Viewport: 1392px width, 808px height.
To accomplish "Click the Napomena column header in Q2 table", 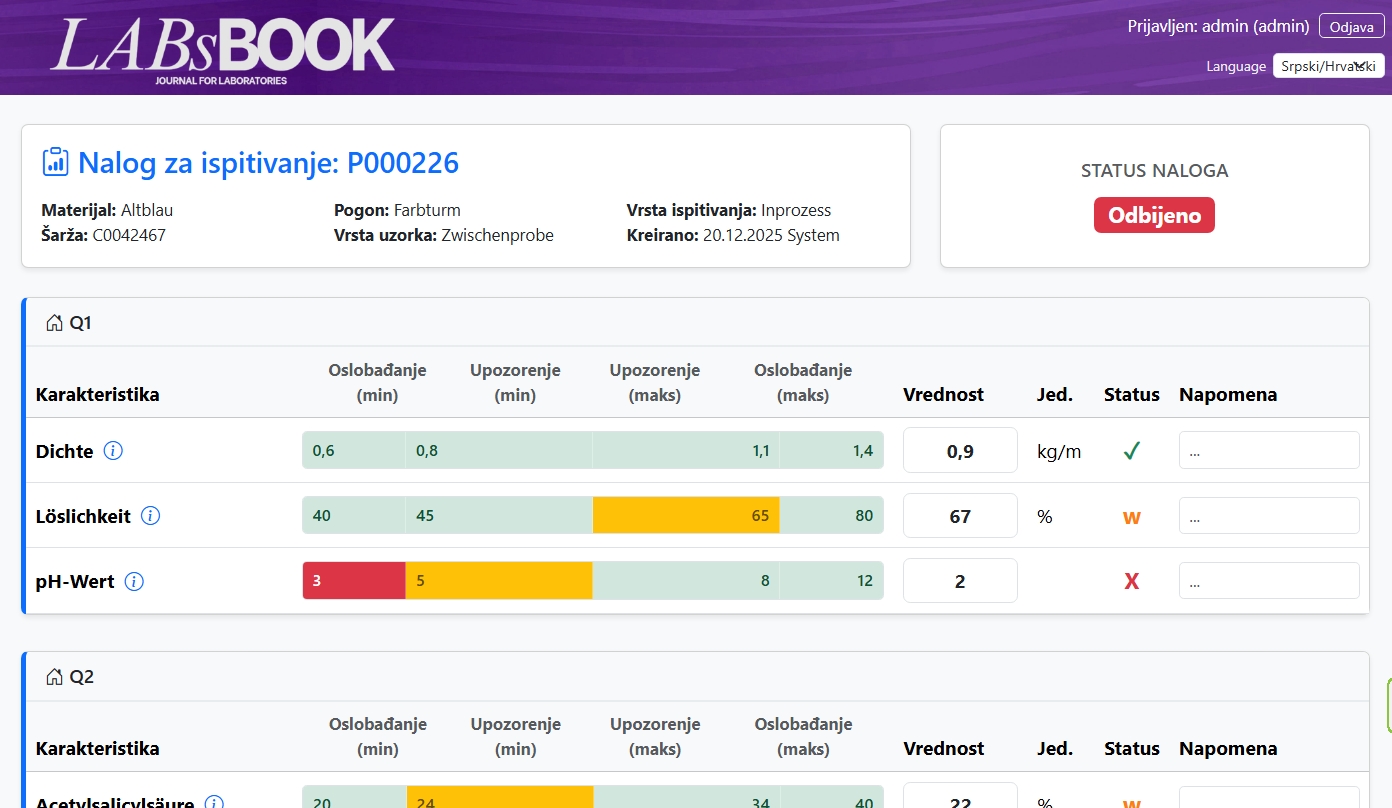I will tap(1228, 748).
